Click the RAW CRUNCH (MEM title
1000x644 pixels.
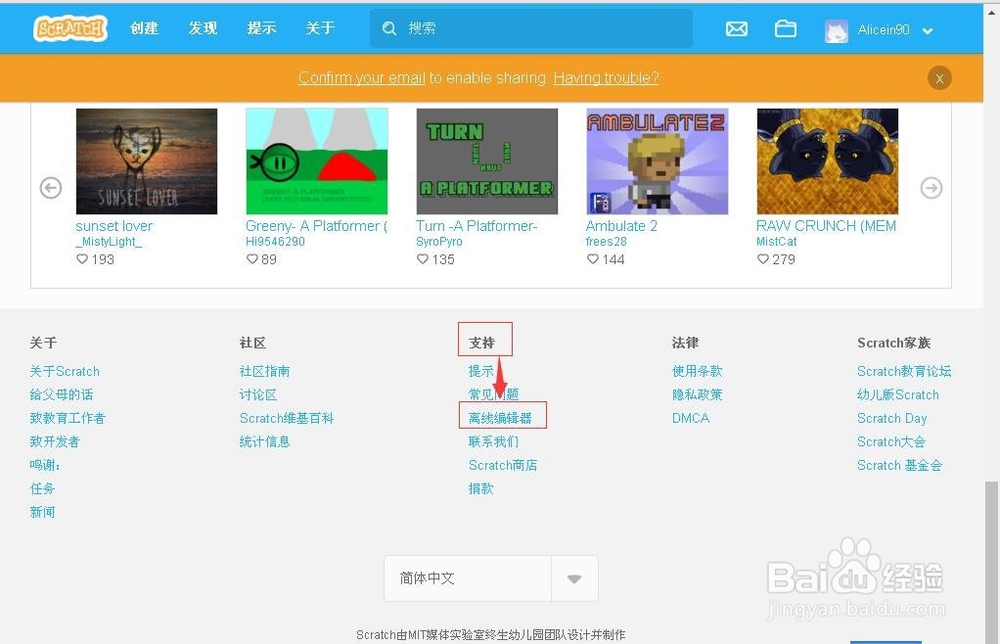click(826, 226)
